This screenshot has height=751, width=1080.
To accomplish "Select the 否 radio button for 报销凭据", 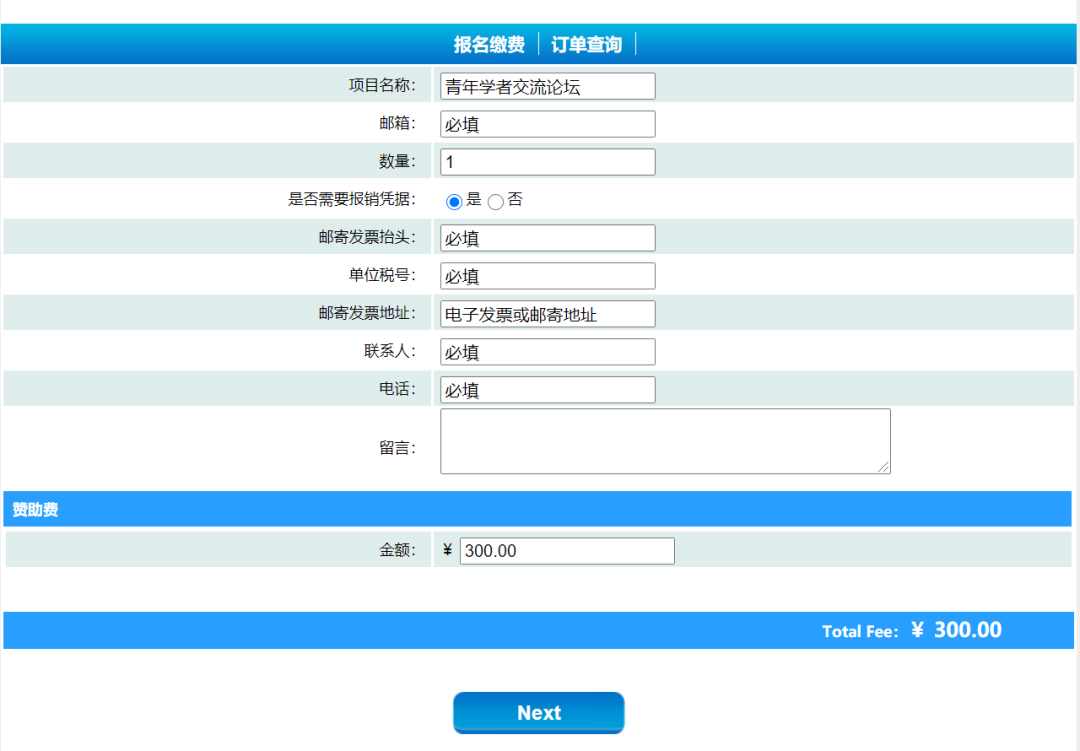I will 496,200.
